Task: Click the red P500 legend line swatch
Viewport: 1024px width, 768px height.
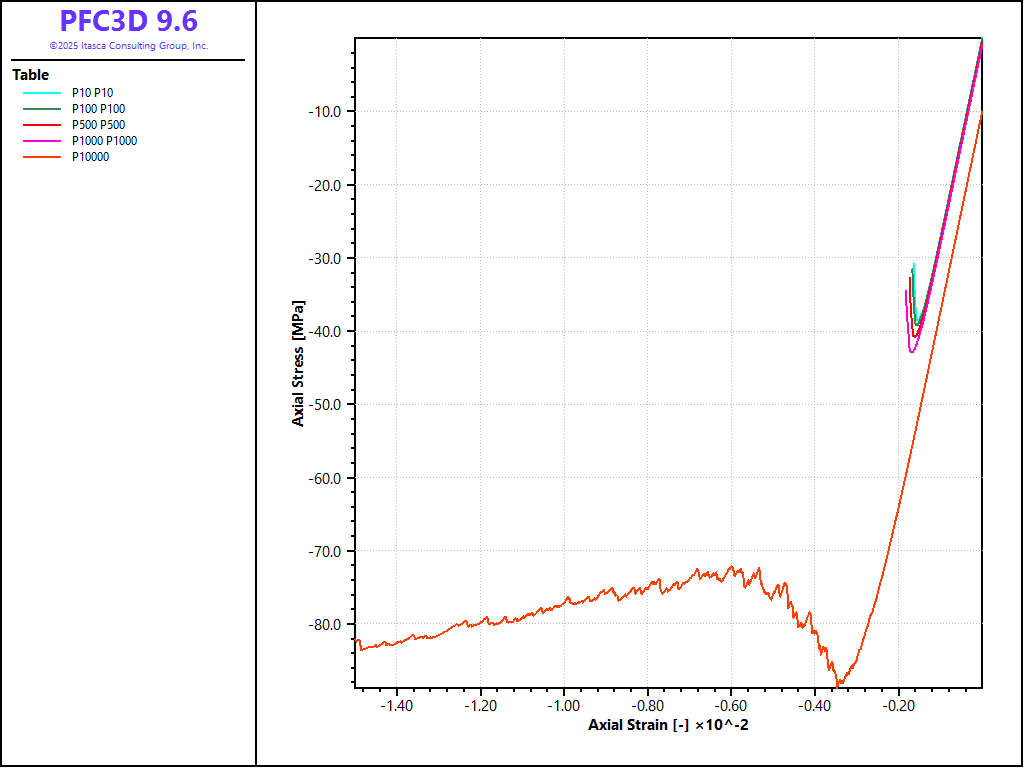Action: 41,125
